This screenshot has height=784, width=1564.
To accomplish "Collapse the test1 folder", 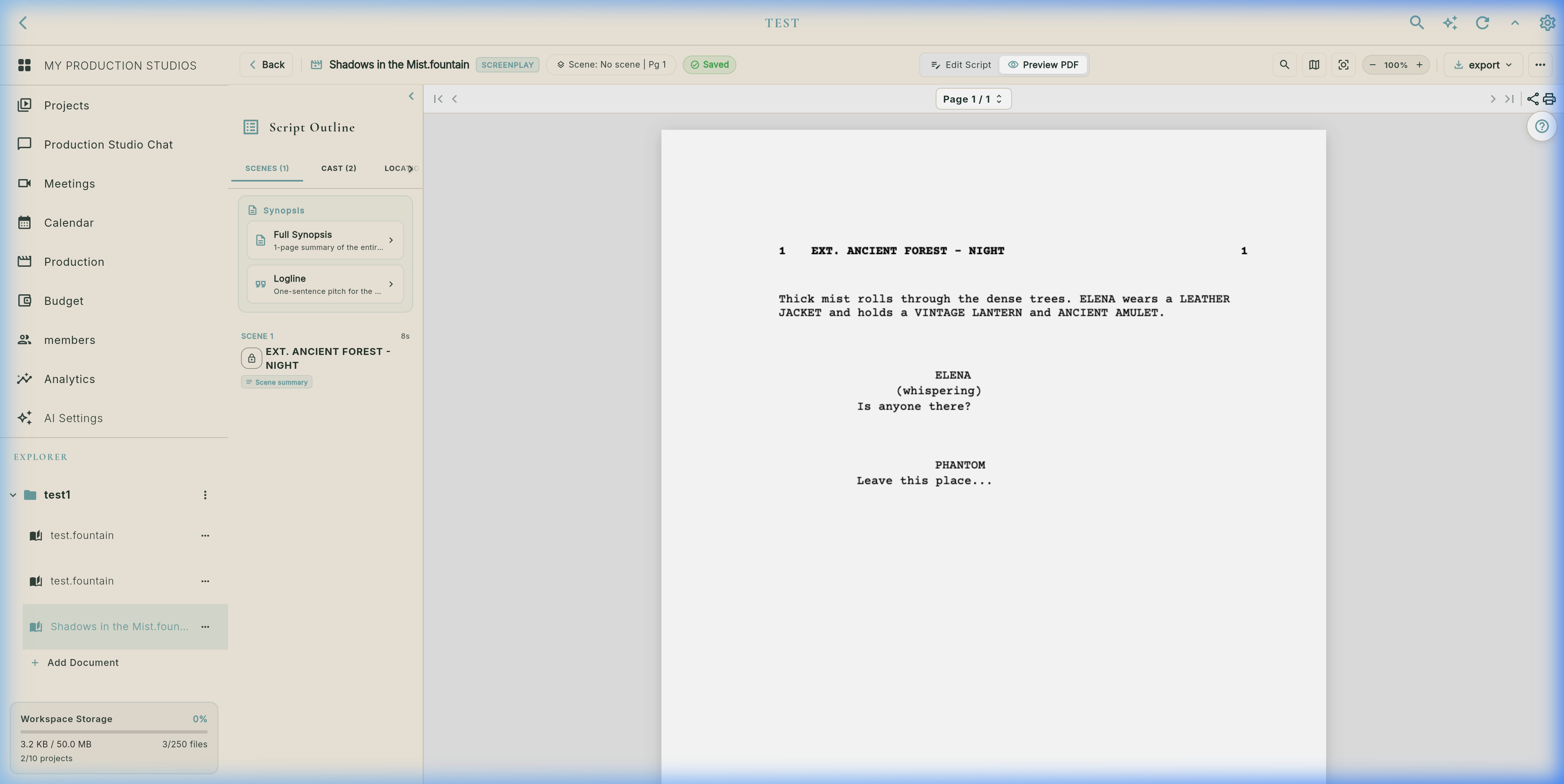I will (x=13, y=495).
